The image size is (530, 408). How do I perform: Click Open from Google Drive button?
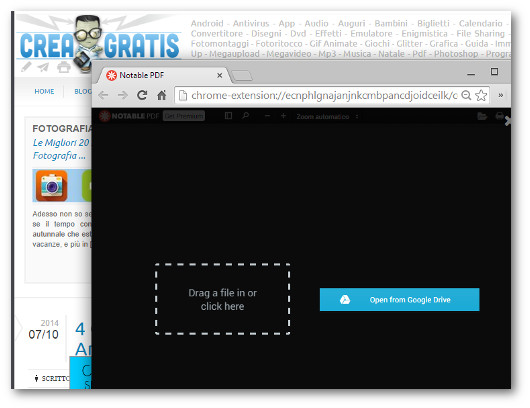coord(400,299)
